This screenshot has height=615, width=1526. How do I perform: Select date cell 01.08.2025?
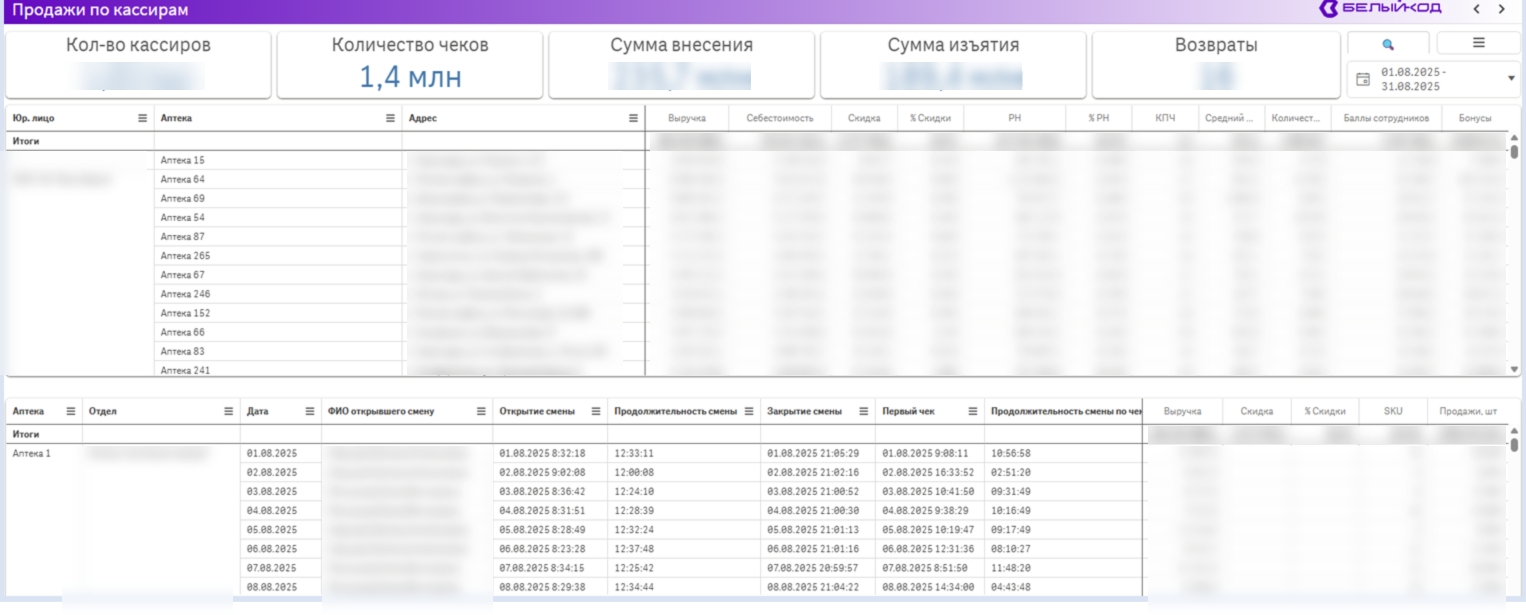(272, 453)
